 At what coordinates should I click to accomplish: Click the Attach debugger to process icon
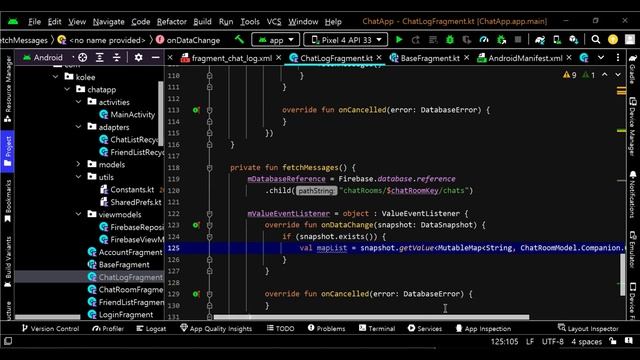(x=501, y=40)
